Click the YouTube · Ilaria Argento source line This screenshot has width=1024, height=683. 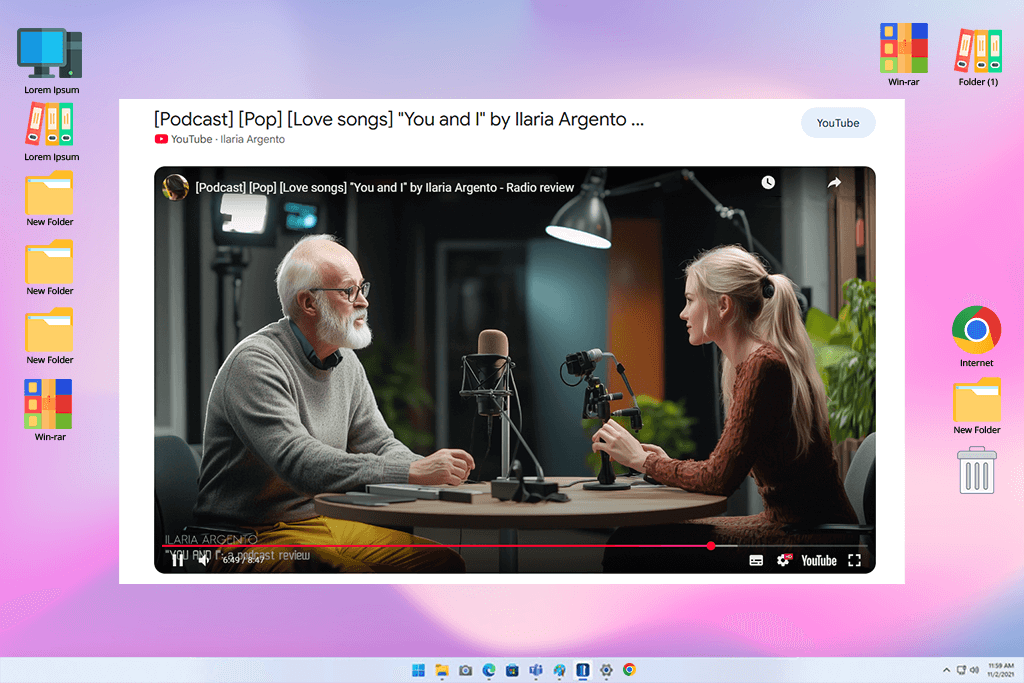tap(219, 139)
